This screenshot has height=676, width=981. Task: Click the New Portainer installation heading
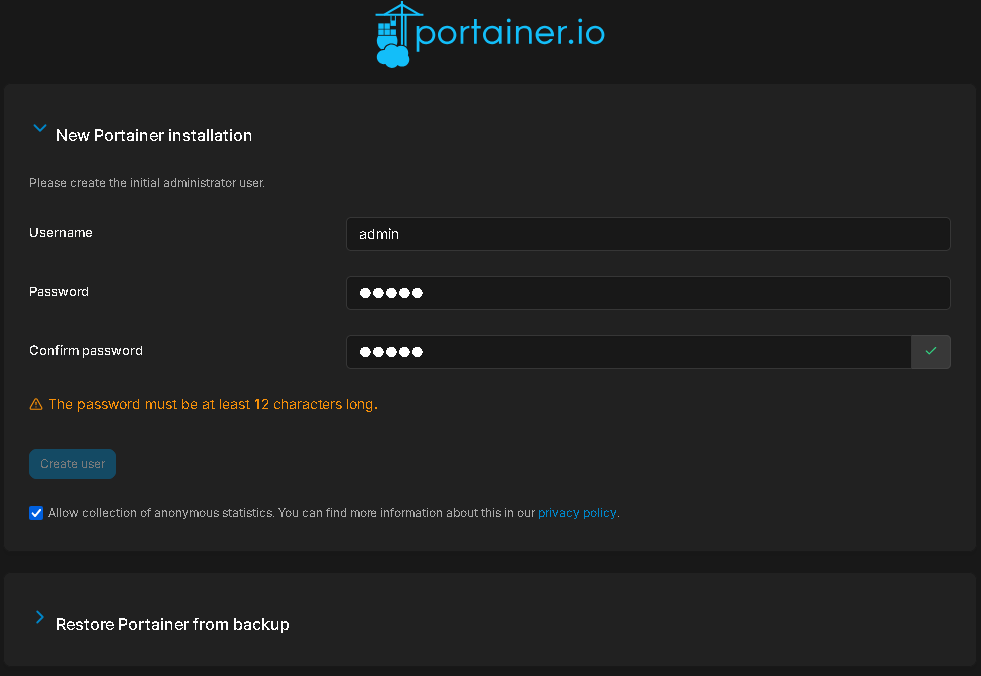pos(153,135)
